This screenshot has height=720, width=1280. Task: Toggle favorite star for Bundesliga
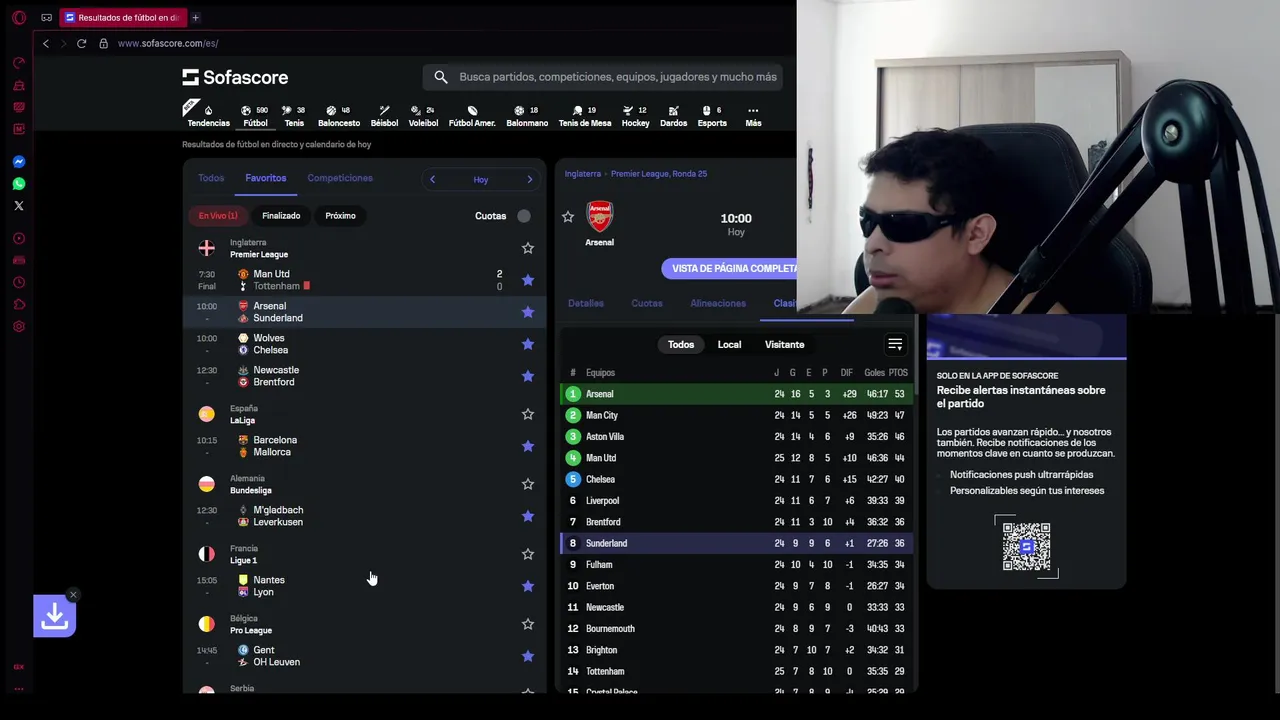(528, 484)
